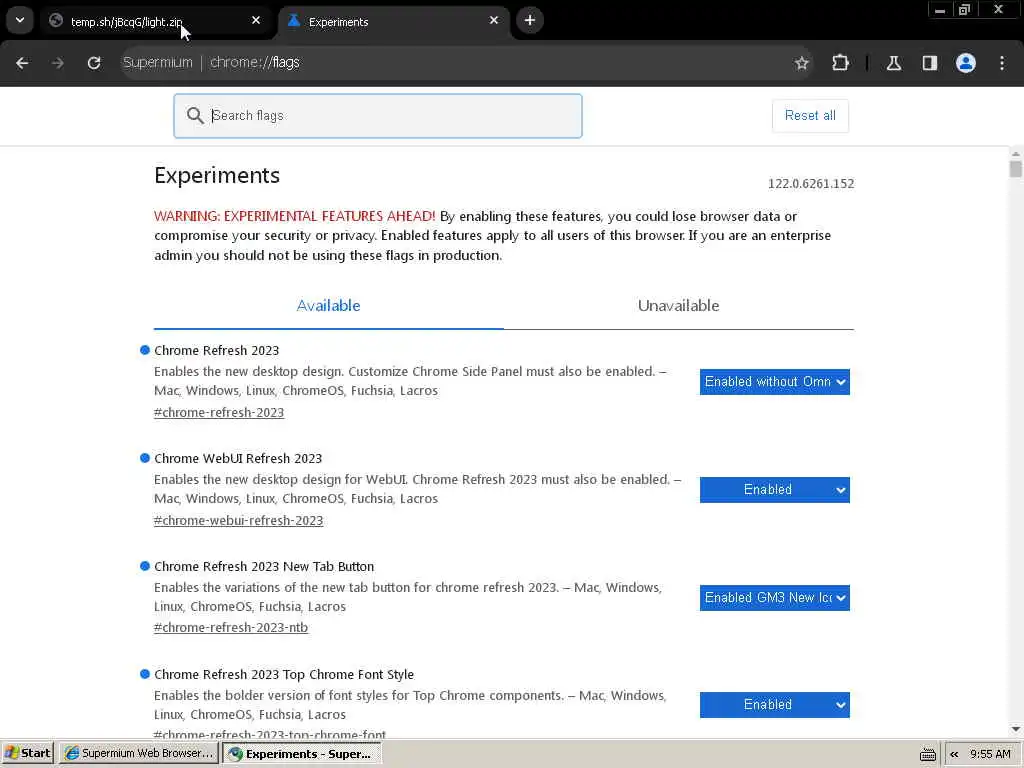Open the Experiments flask toolbar icon
1024x768 pixels.
click(x=894, y=63)
